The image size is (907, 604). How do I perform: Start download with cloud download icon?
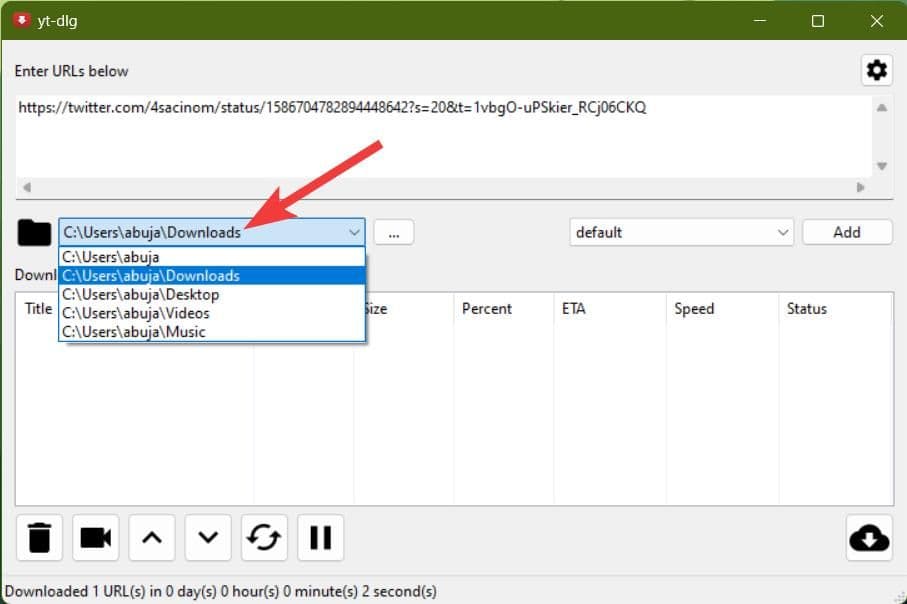pyautogui.click(x=868, y=537)
